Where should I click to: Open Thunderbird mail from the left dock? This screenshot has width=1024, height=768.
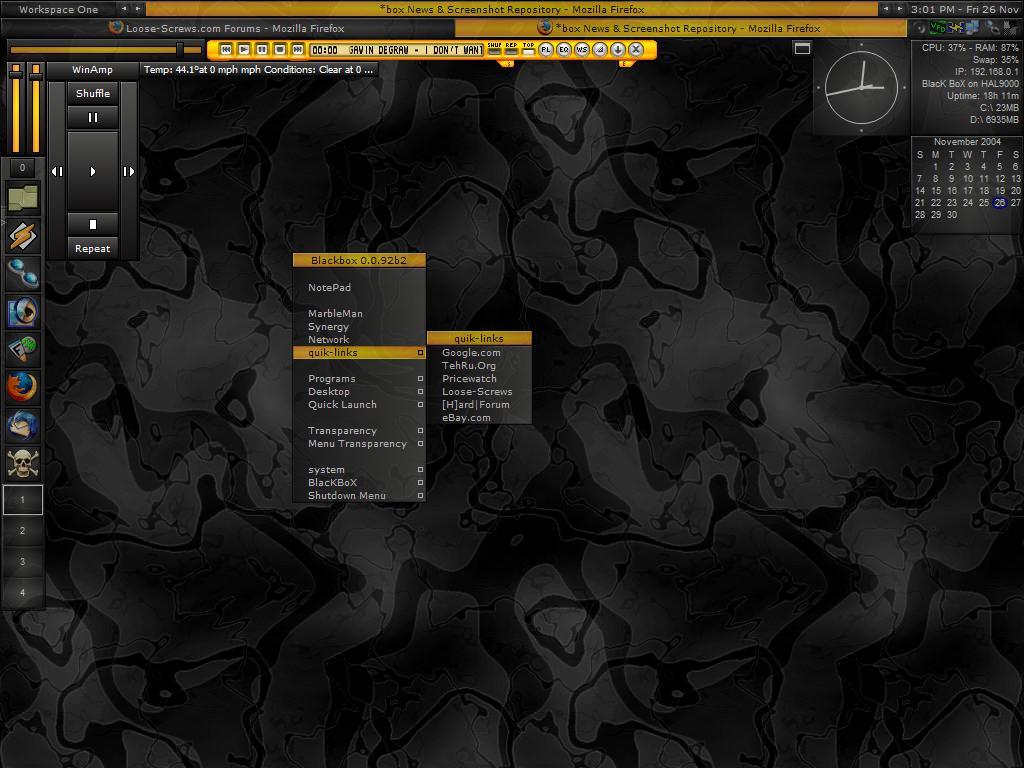coord(23,425)
